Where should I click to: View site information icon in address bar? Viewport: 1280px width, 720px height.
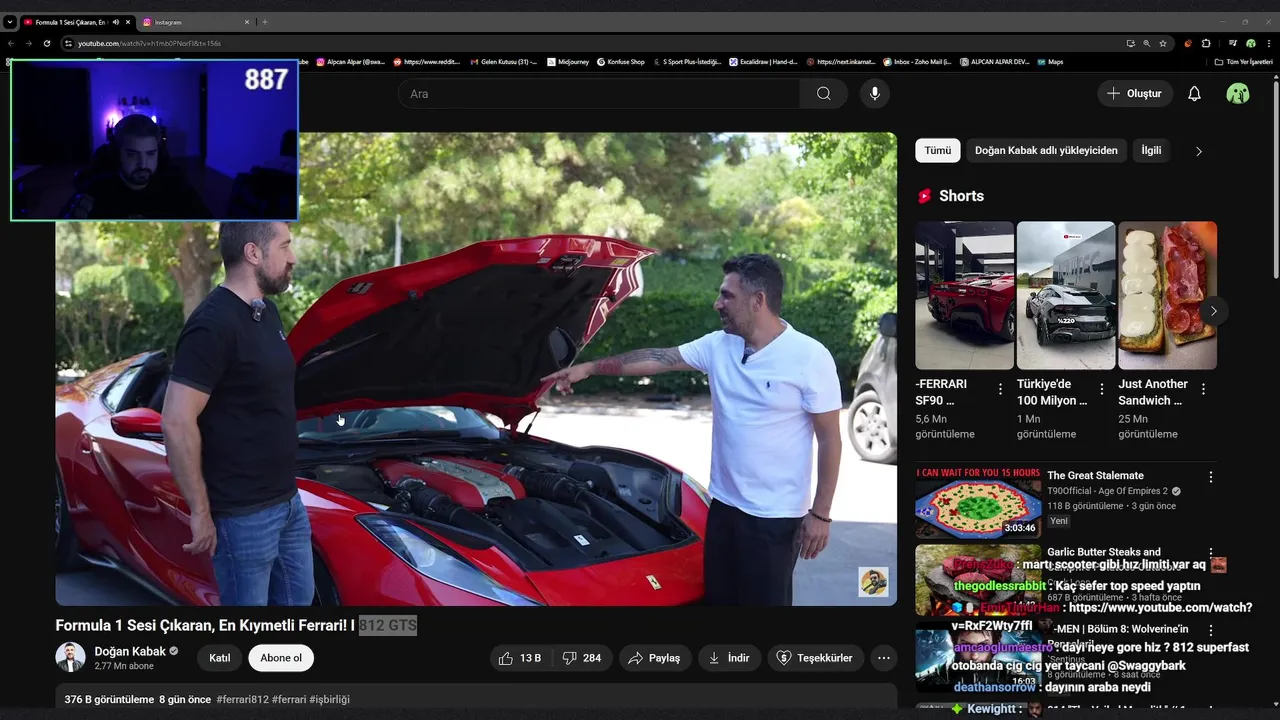coord(68,44)
